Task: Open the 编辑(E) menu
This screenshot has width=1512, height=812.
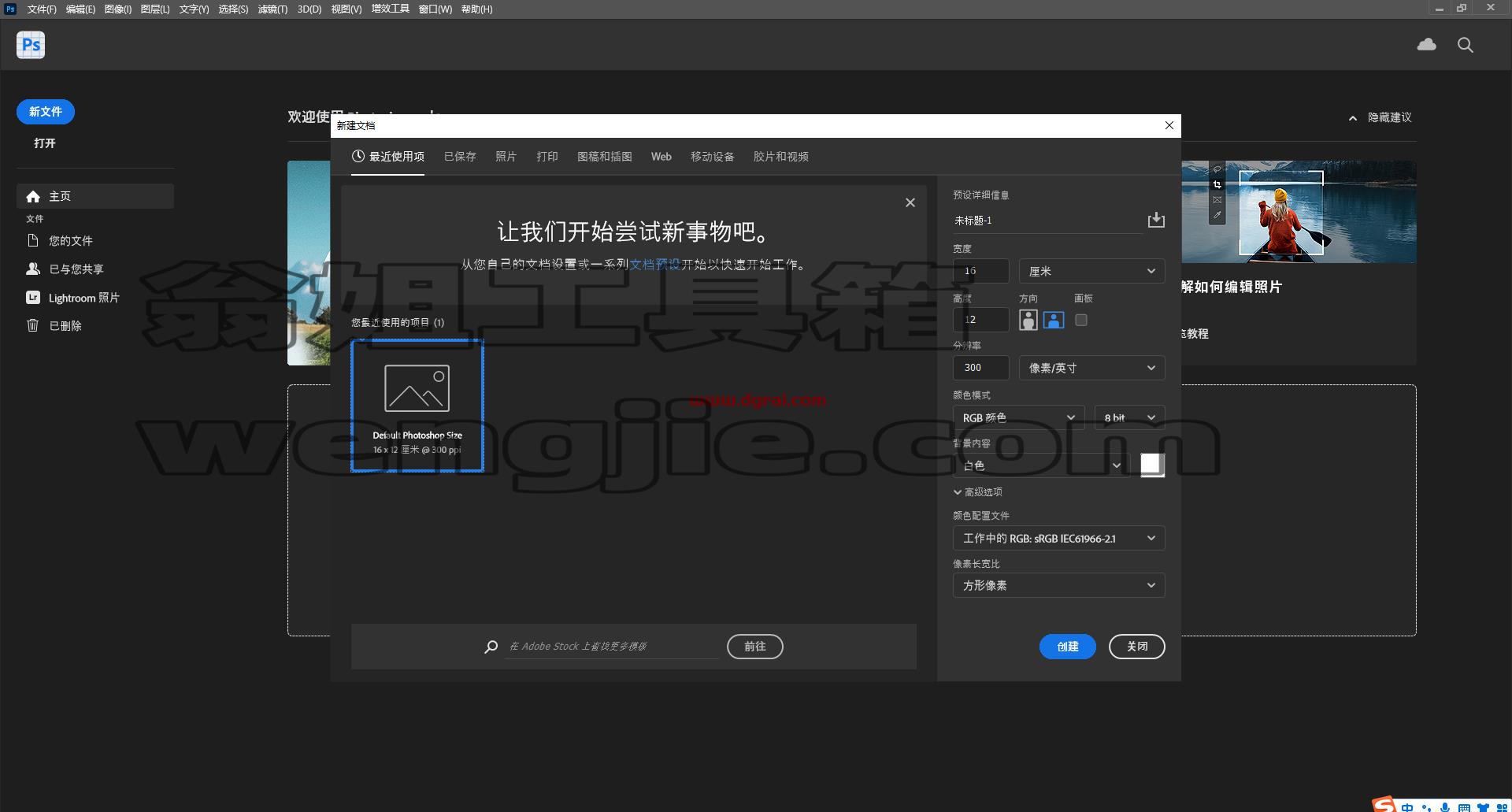Action: click(x=80, y=9)
